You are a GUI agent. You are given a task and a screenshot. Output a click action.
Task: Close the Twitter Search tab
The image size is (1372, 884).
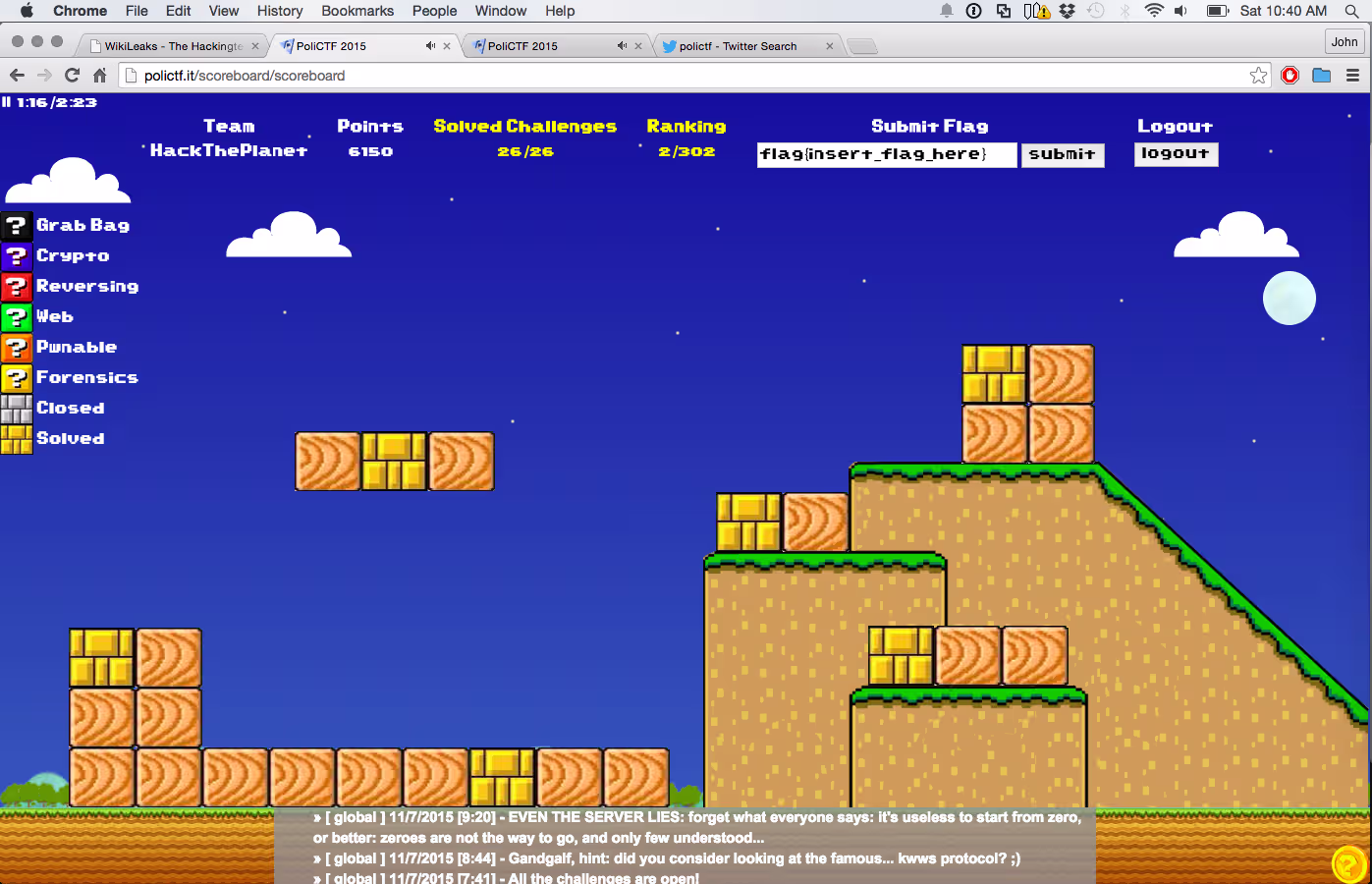830,46
